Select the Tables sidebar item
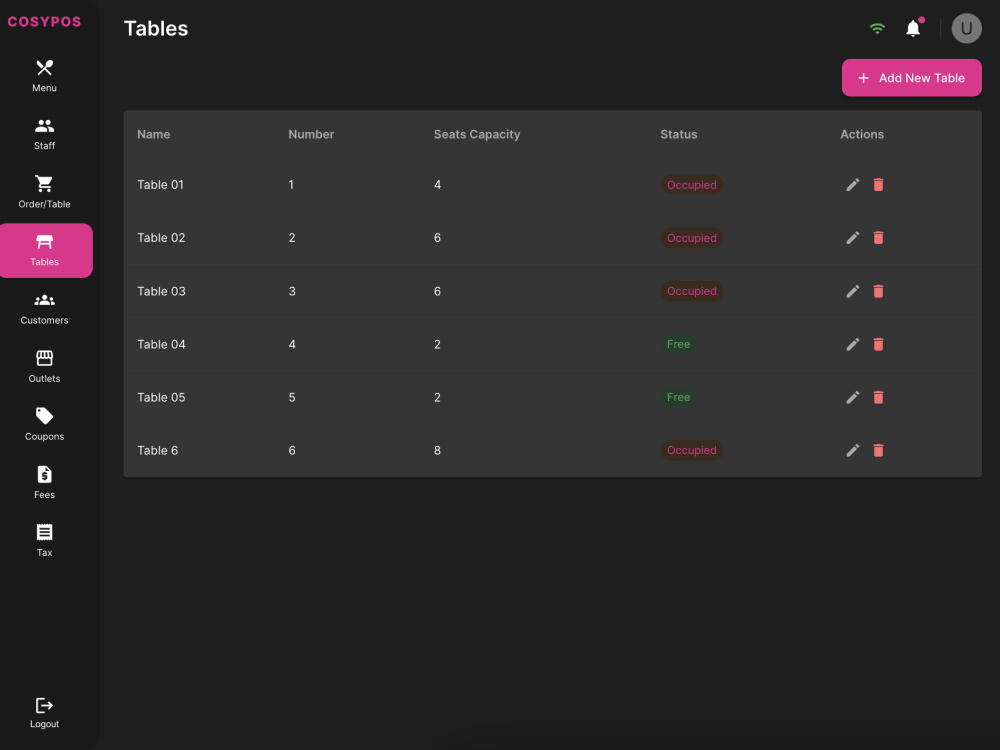The image size is (1000, 750). 46,251
